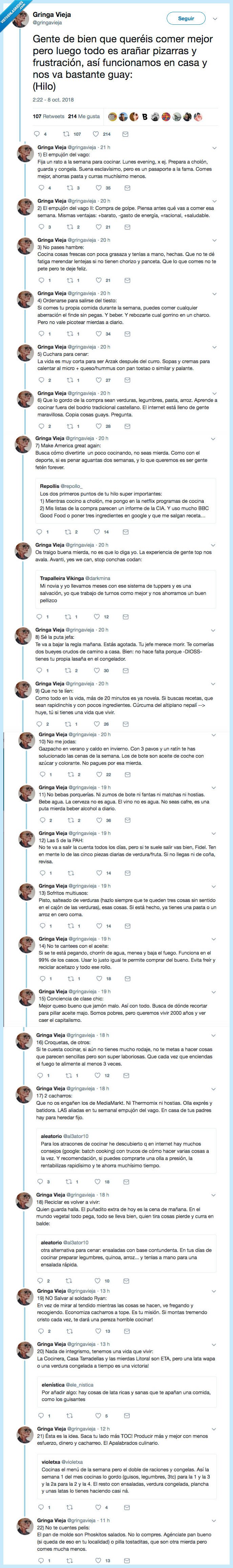Reply to the main thread tweet

[x=35, y=133]
